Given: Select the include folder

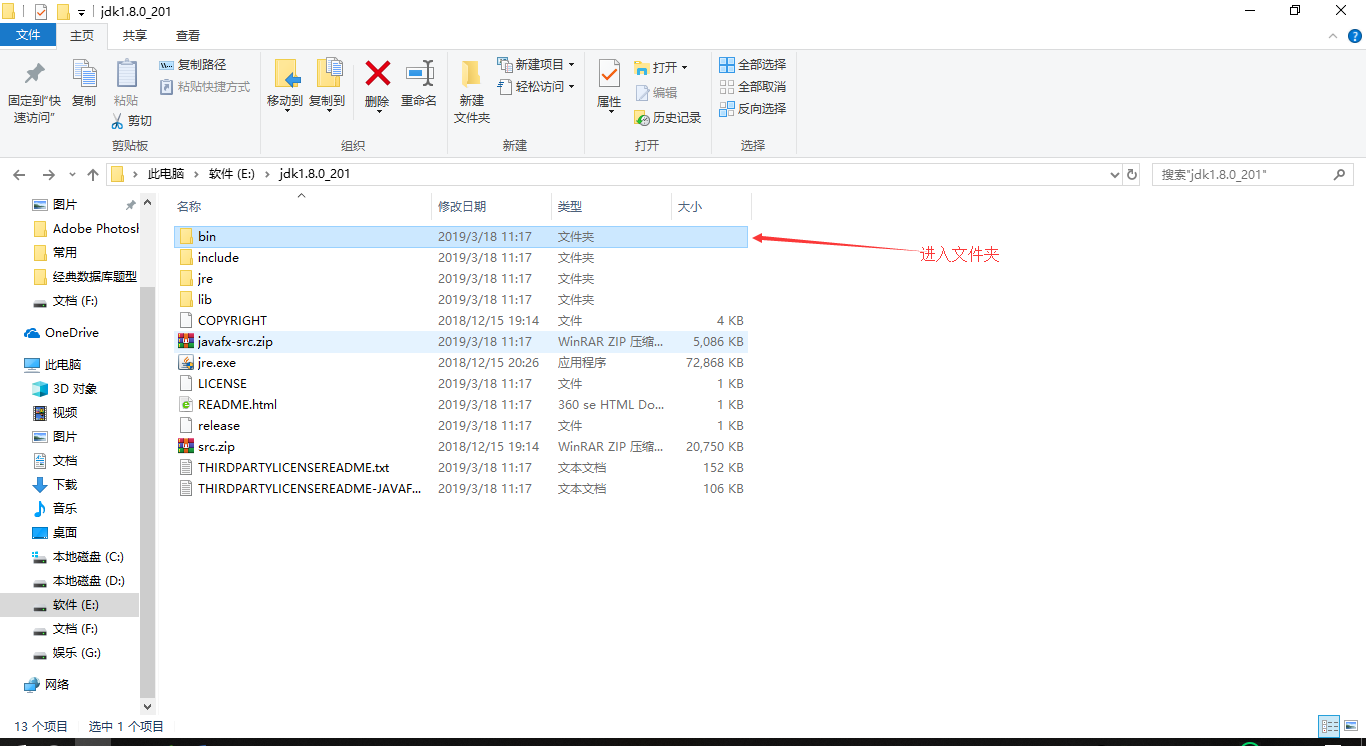Looking at the screenshot, I should [x=460, y=258].
